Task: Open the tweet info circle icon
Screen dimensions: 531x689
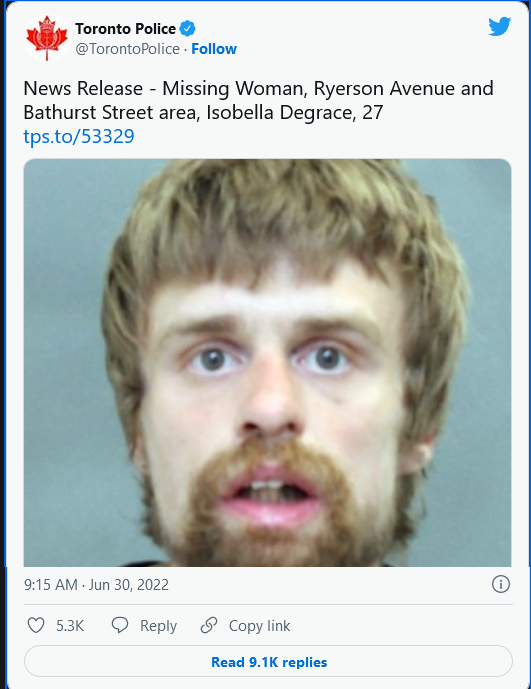Action: pos(501,584)
